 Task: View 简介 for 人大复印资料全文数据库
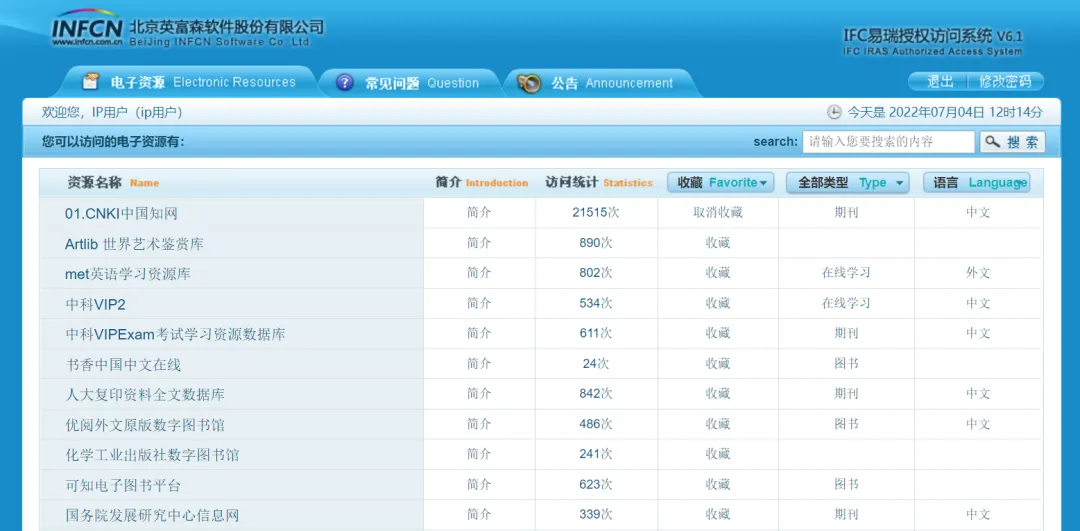coord(479,394)
